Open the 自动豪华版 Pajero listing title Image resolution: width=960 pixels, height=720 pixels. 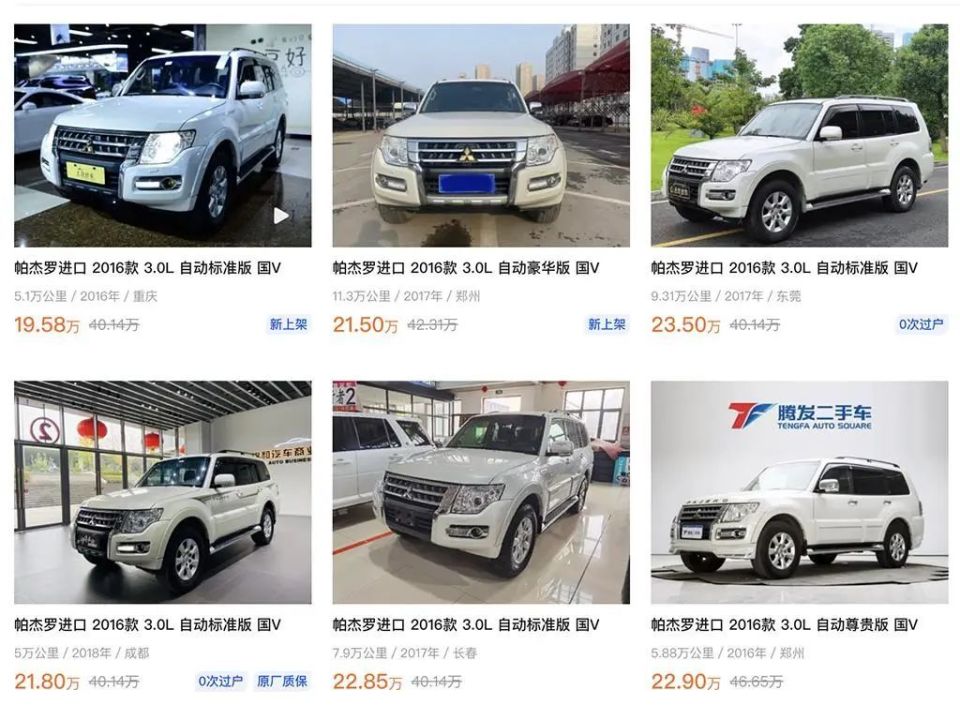466,268
